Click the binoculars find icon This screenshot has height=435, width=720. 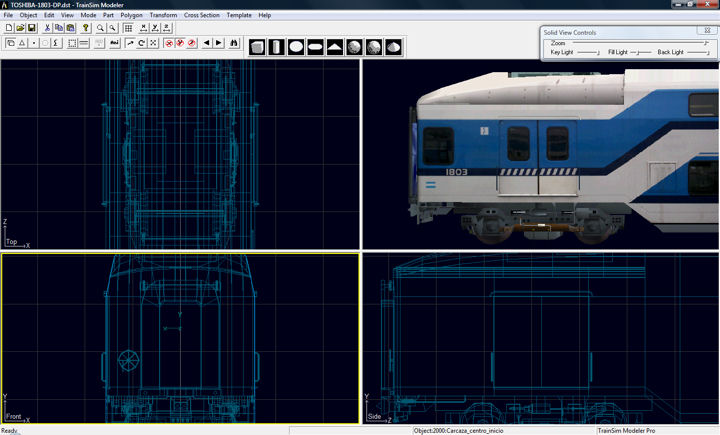click(x=235, y=44)
